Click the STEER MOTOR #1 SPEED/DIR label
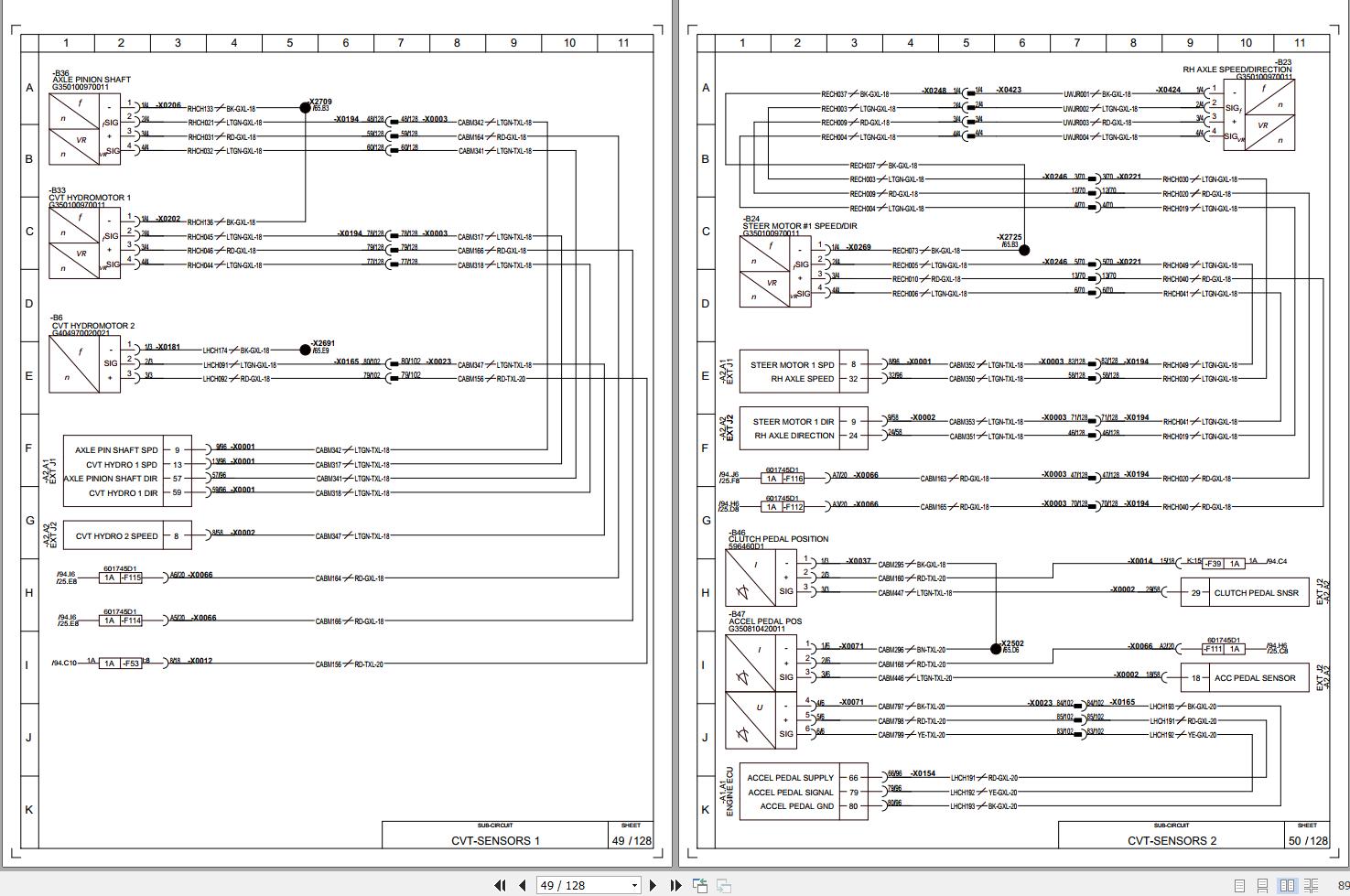This screenshot has height=896, width=1350. click(x=800, y=226)
